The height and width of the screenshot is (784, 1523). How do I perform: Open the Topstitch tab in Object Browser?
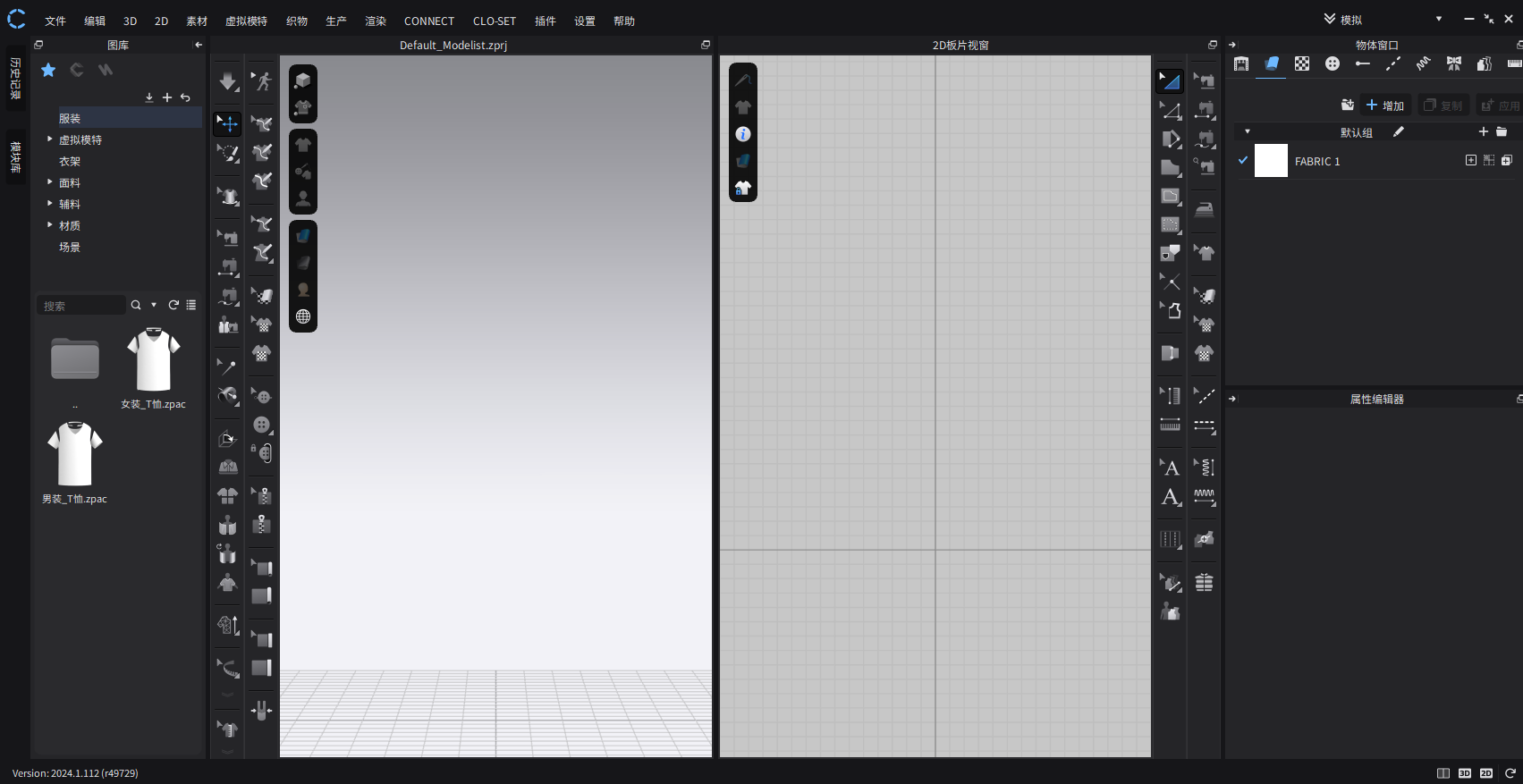click(1392, 63)
